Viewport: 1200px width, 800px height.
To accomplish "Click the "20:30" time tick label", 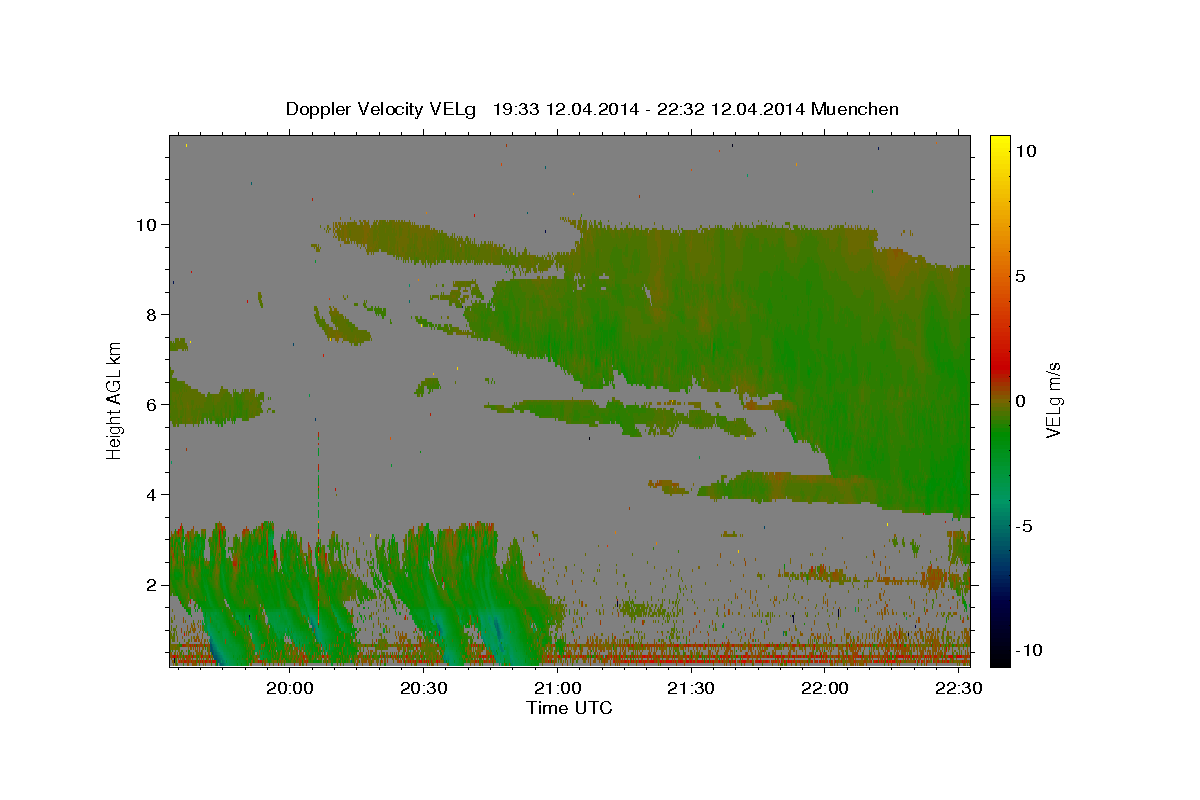I will point(423,689).
